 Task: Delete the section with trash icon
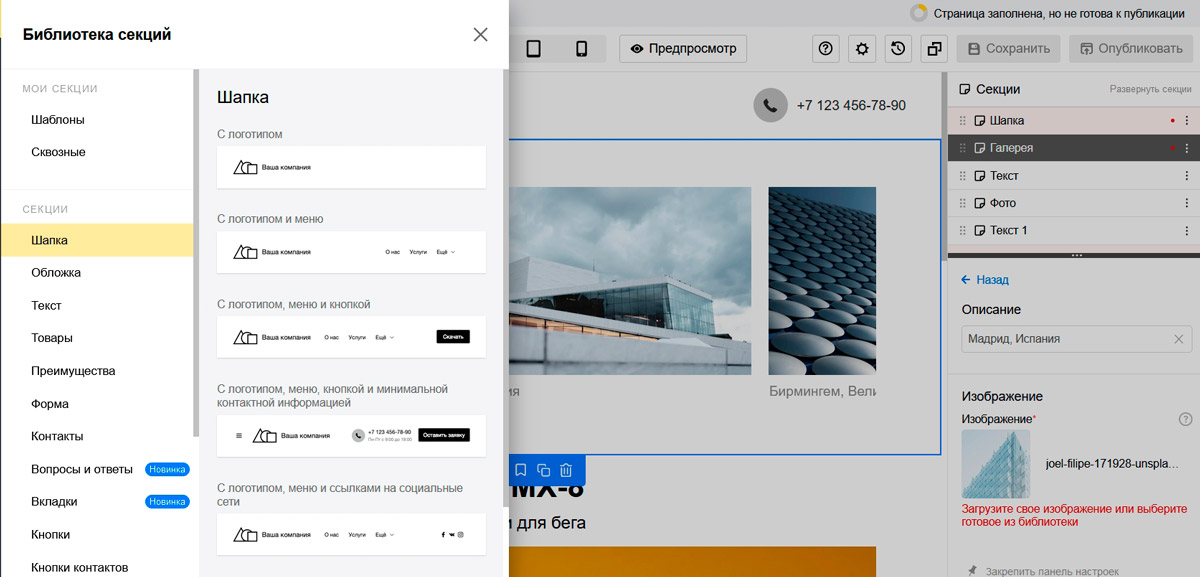point(566,470)
